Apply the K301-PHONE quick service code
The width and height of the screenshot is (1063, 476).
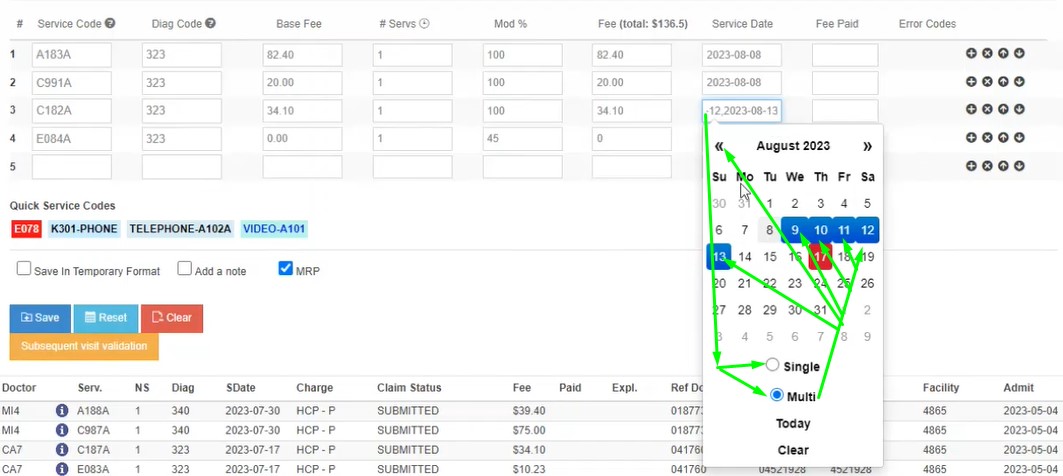[x=84, y=229]
